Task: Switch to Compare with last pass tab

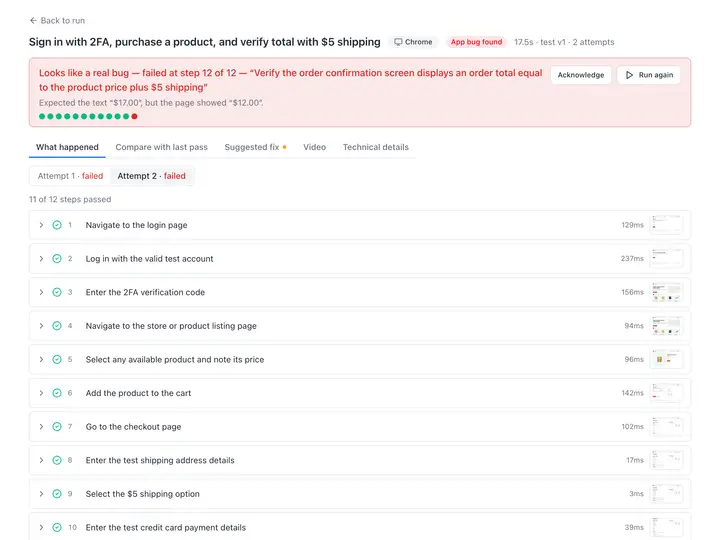Action: coord(161,147)
